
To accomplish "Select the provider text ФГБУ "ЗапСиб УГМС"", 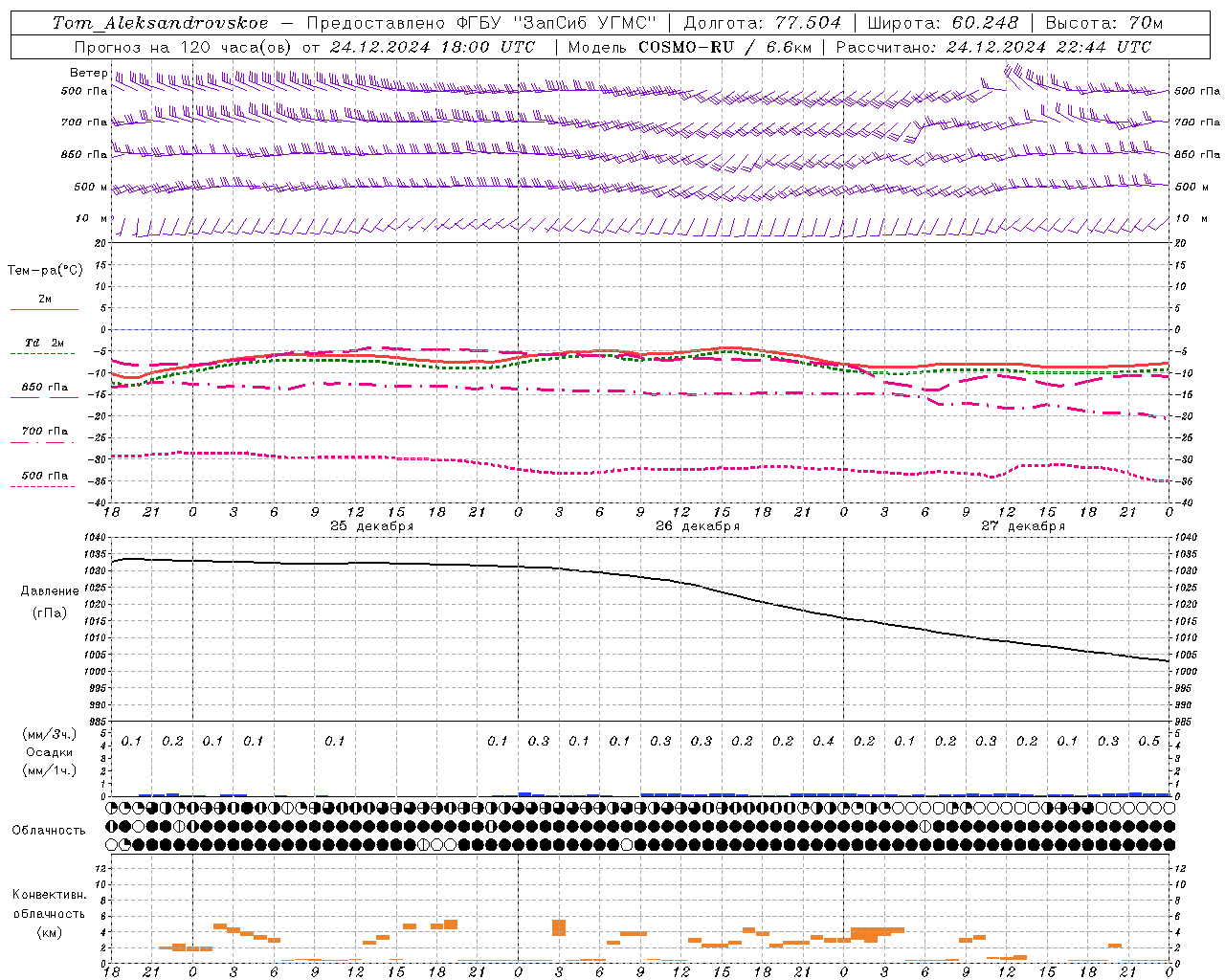I will [x=557, y=23].
